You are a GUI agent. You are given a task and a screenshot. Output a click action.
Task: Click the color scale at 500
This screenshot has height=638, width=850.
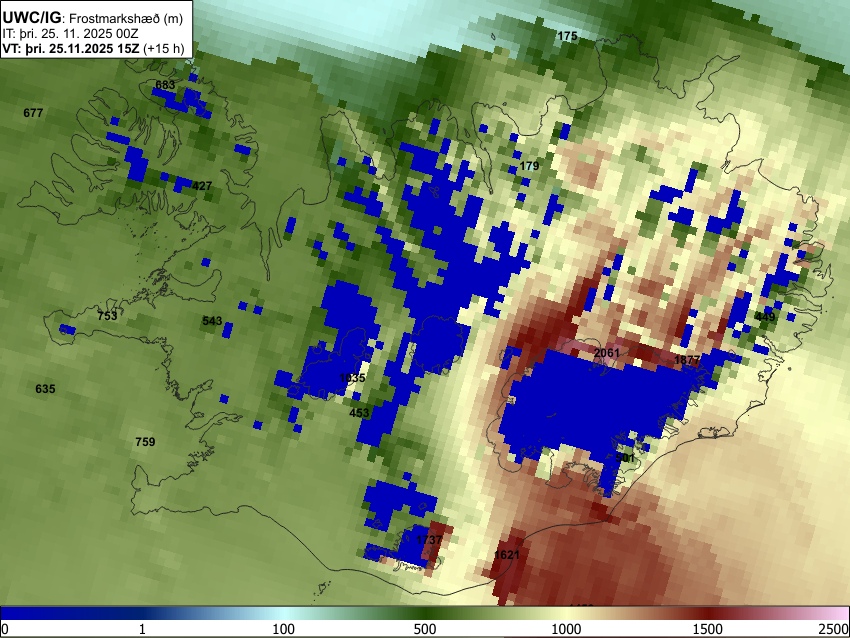click(x=424, y=613)
